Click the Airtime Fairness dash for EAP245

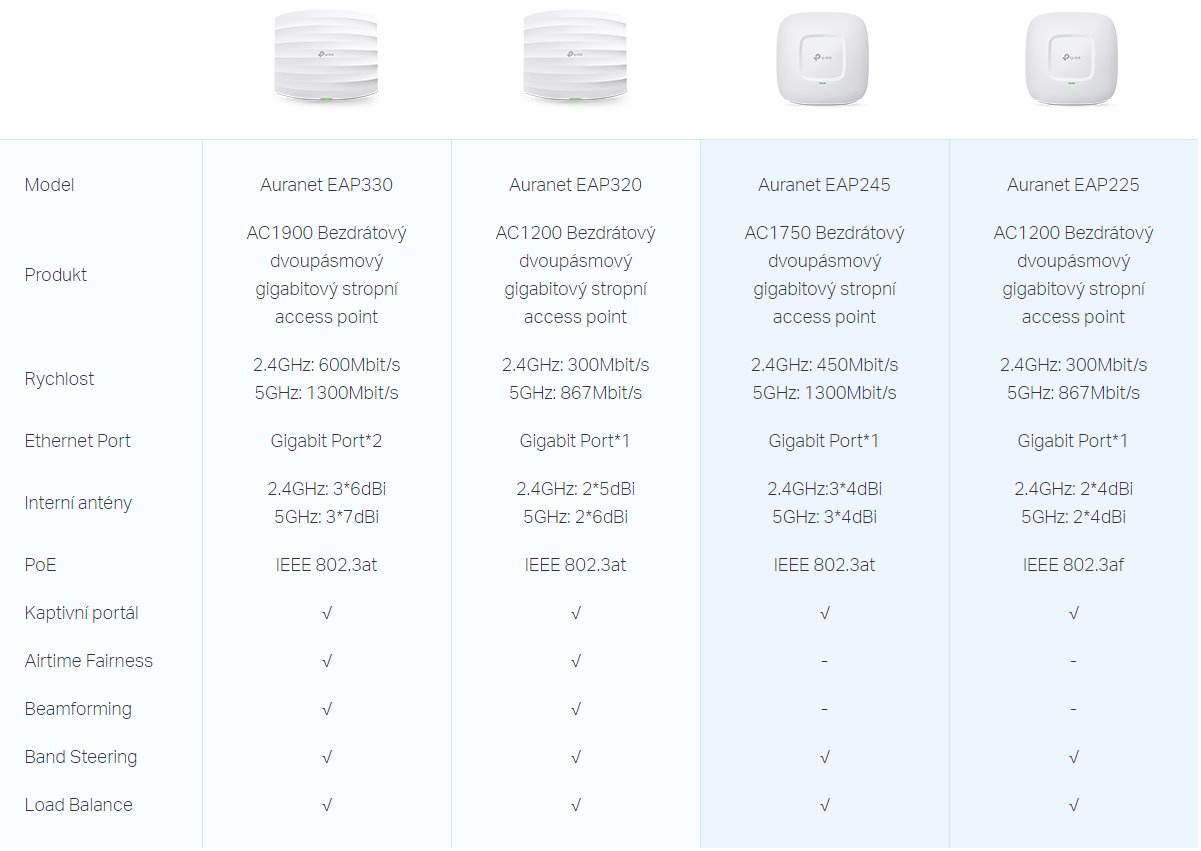coord(824,661)
